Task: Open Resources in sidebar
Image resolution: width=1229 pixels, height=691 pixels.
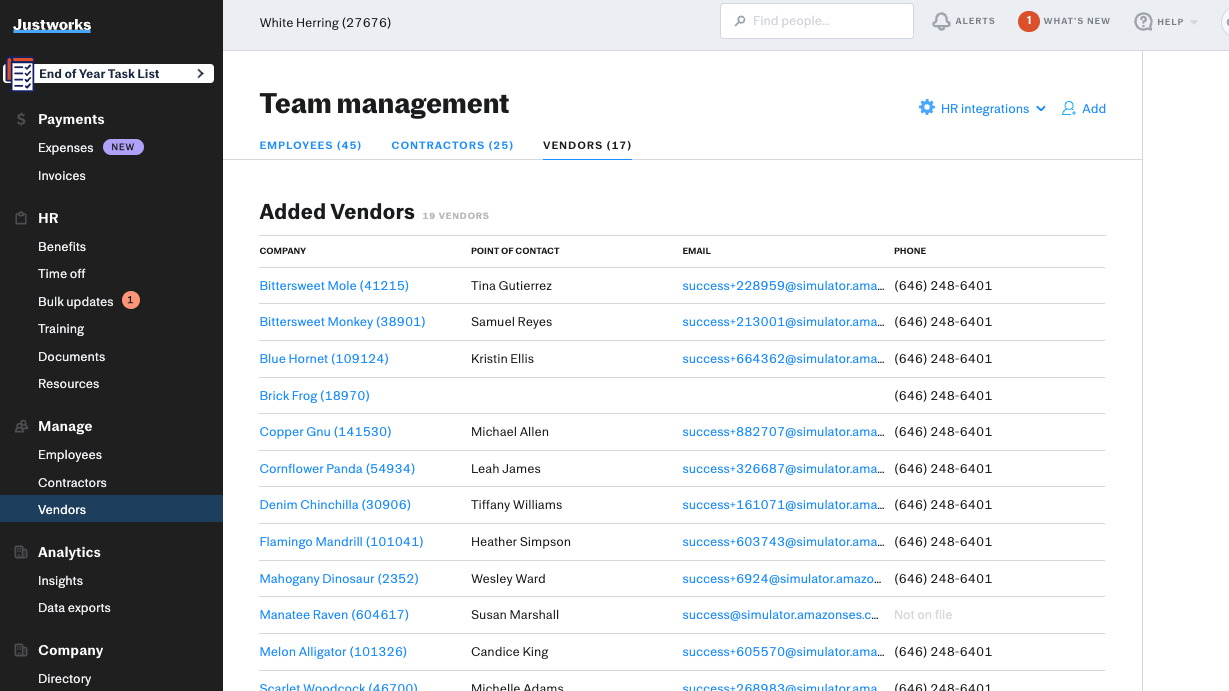Action: click(x=69, y=383)
